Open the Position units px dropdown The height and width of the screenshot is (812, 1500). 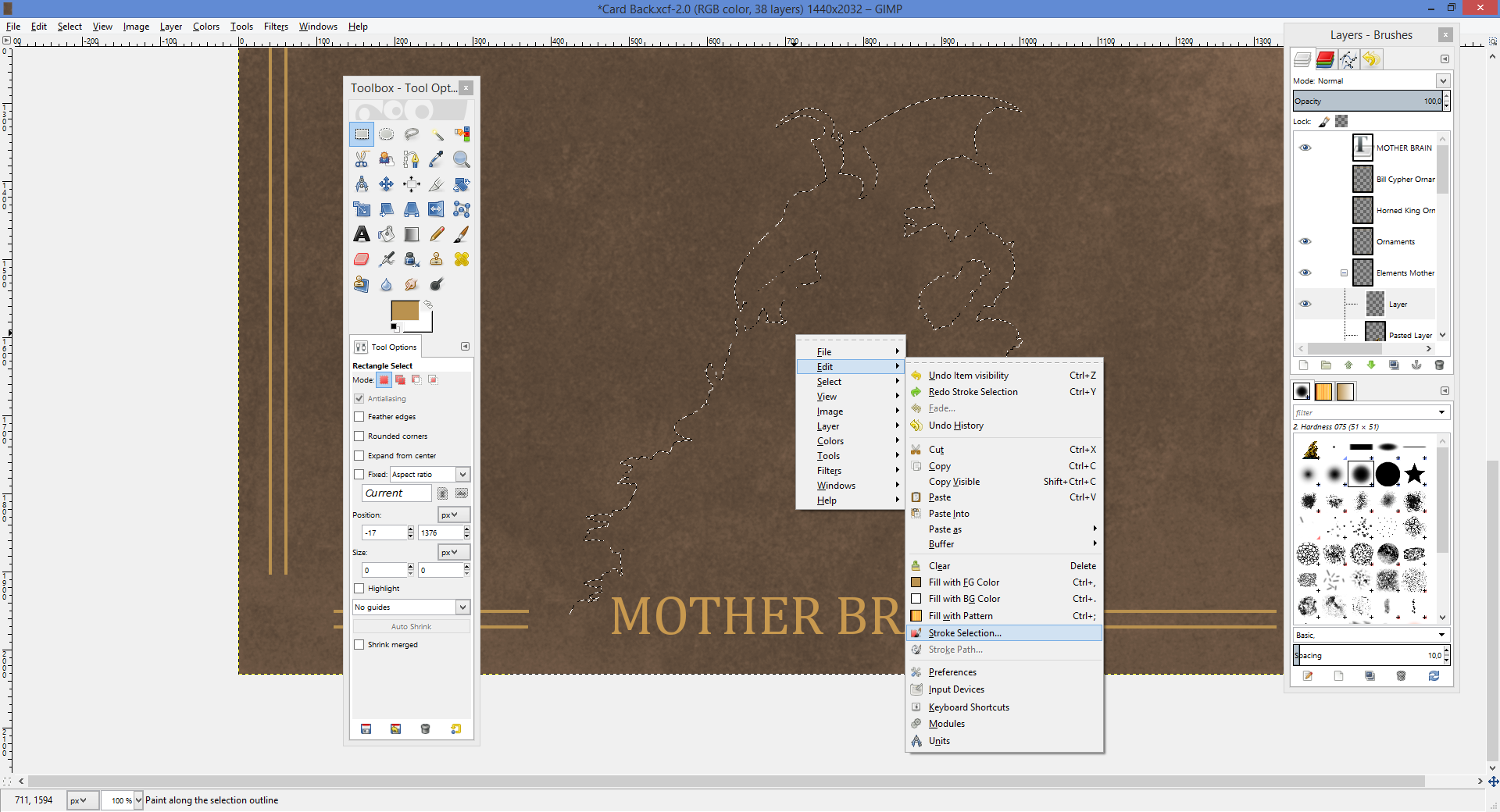click(454, 515)
